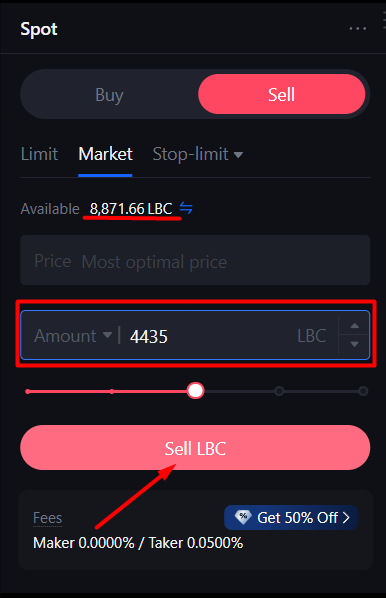
Task: Click the available balance 8,871.66 LBC
Action: 131,209
